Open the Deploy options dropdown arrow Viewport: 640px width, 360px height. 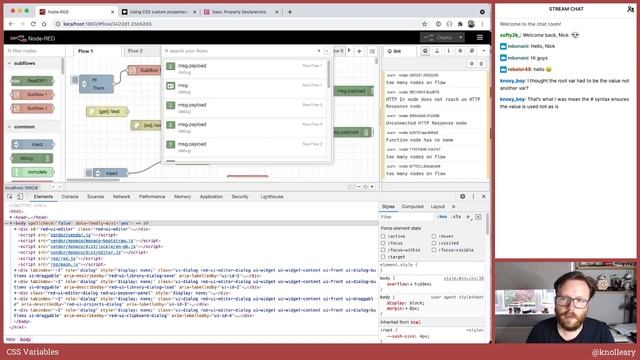point(461,38)
